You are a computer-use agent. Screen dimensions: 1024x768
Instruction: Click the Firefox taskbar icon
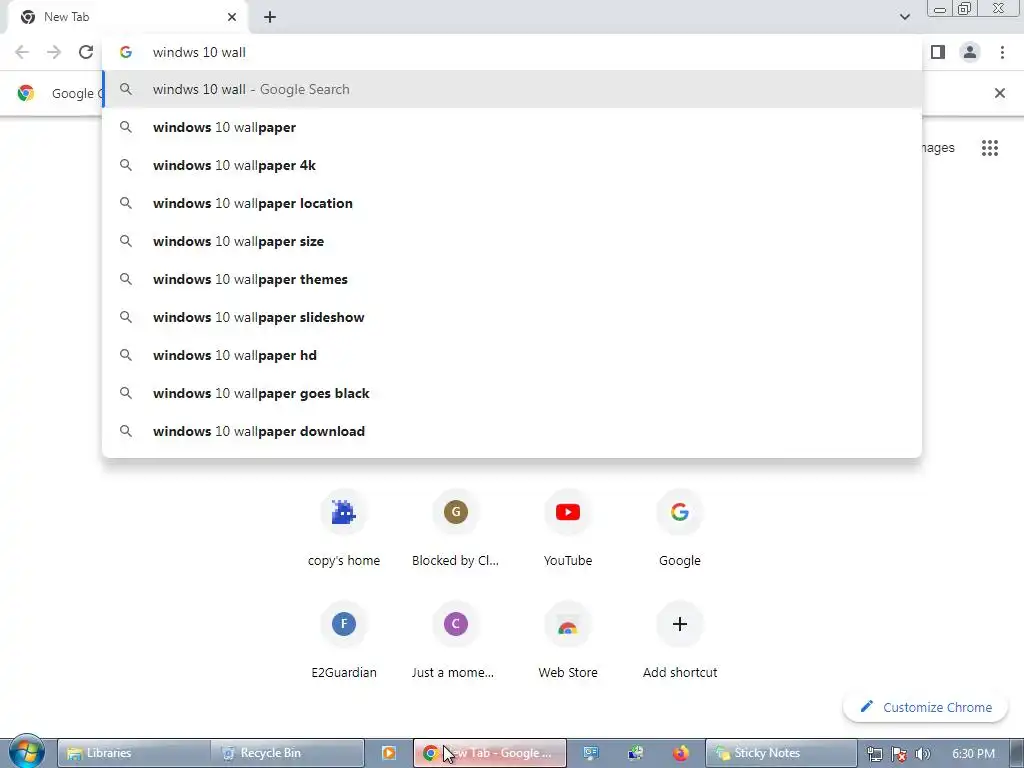pyautogui.click(x=680, y=753)
